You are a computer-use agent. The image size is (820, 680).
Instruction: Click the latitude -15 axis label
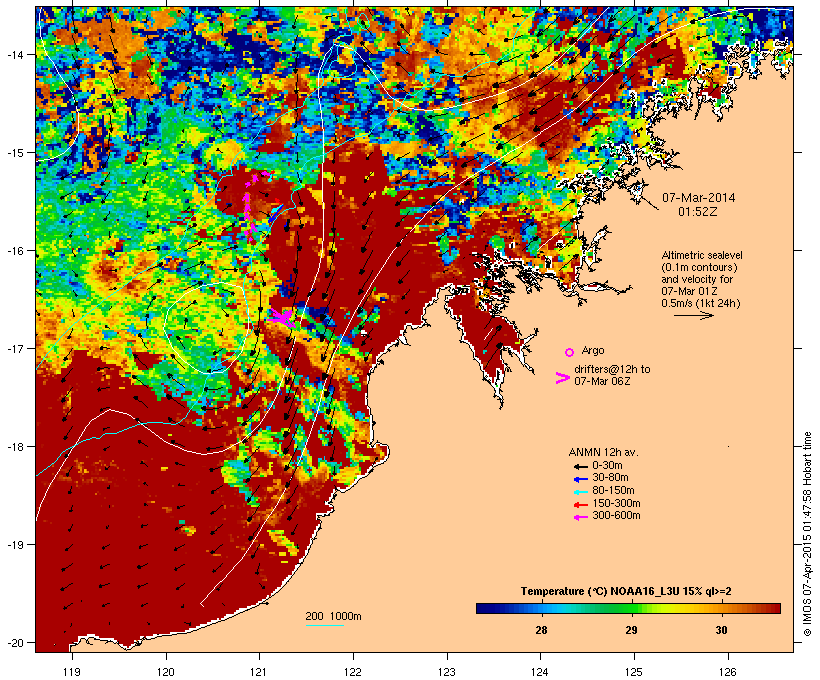(14, 153)
